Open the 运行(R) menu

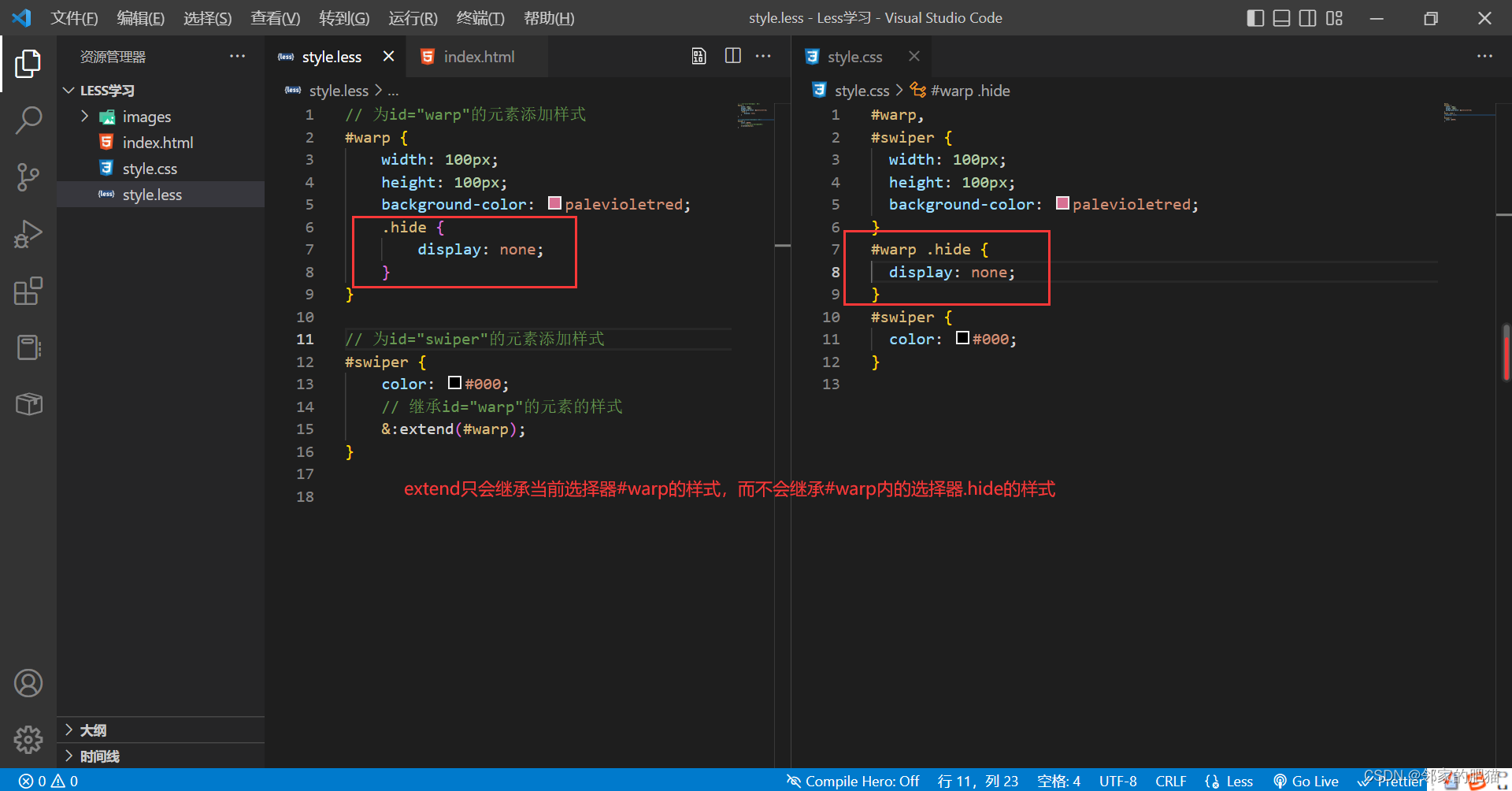pos(413,18)
